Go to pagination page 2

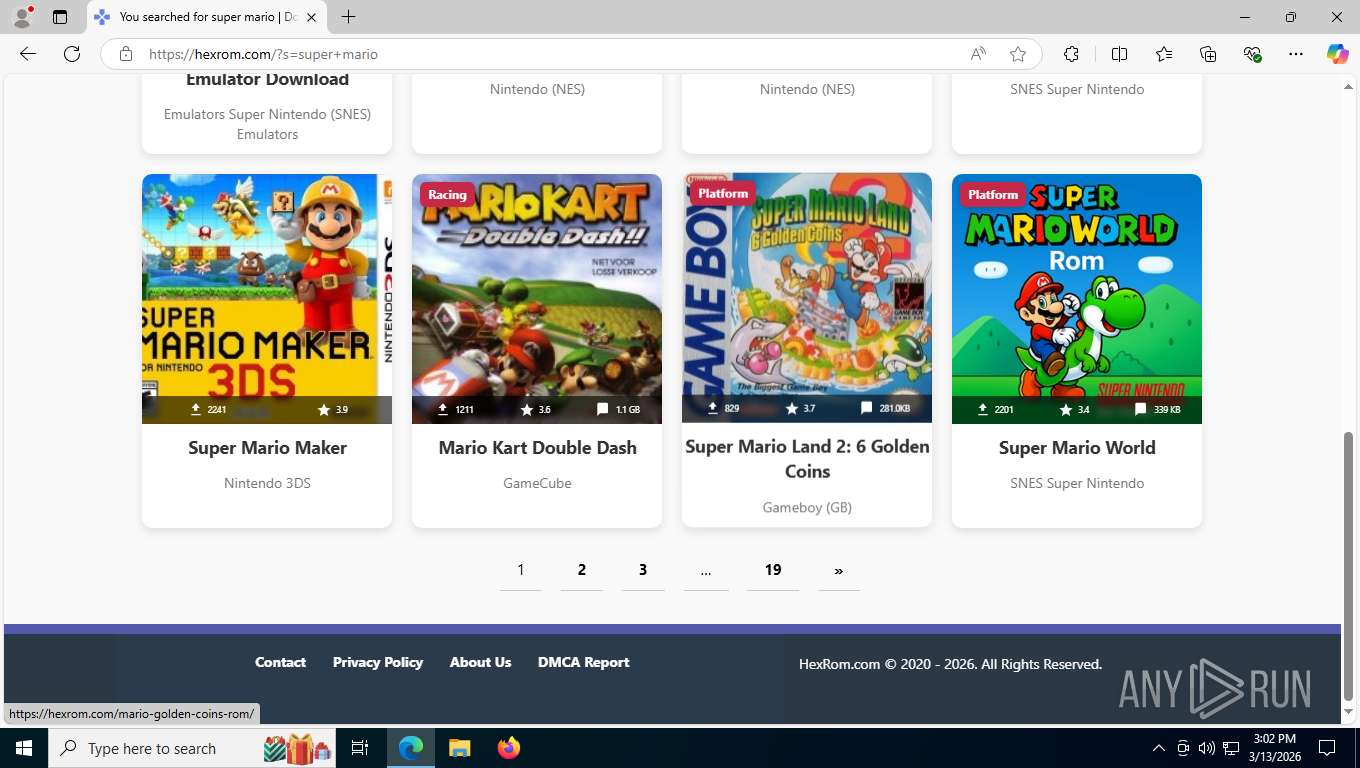click(582, 570)
